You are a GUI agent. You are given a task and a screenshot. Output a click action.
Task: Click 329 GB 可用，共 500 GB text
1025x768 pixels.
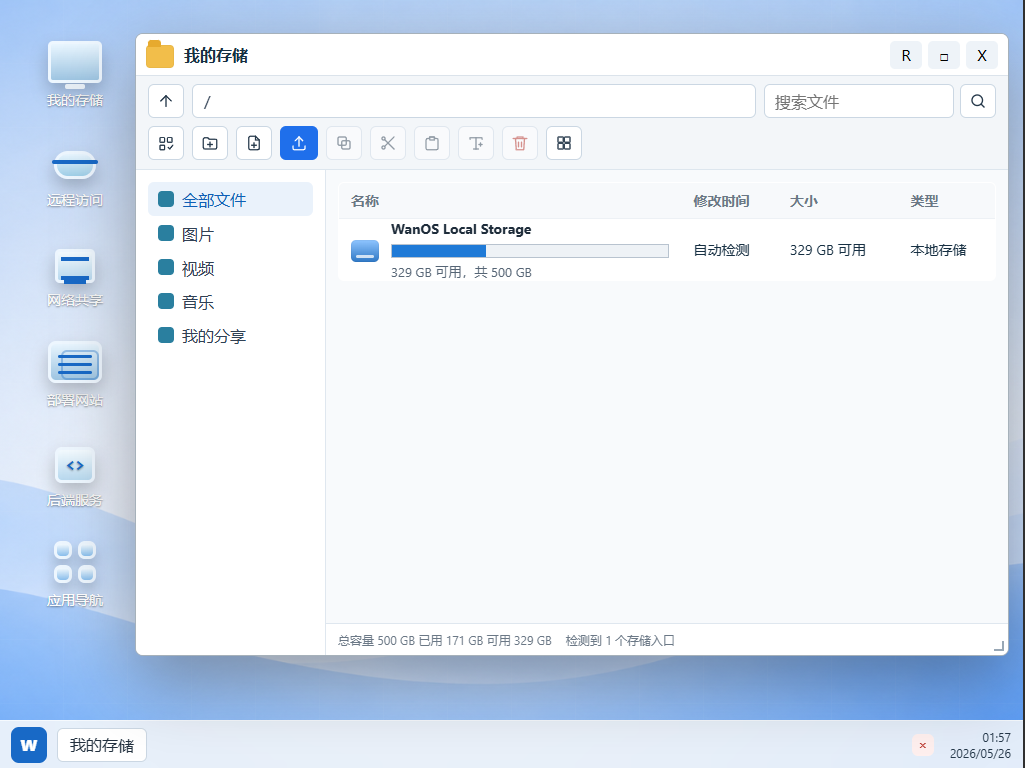[x=461, y=273]
